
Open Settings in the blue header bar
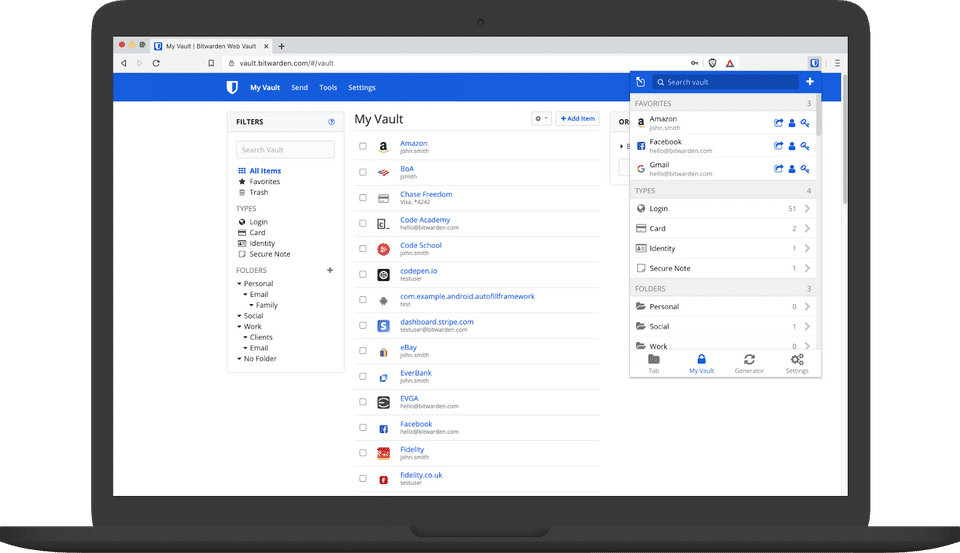362,88
